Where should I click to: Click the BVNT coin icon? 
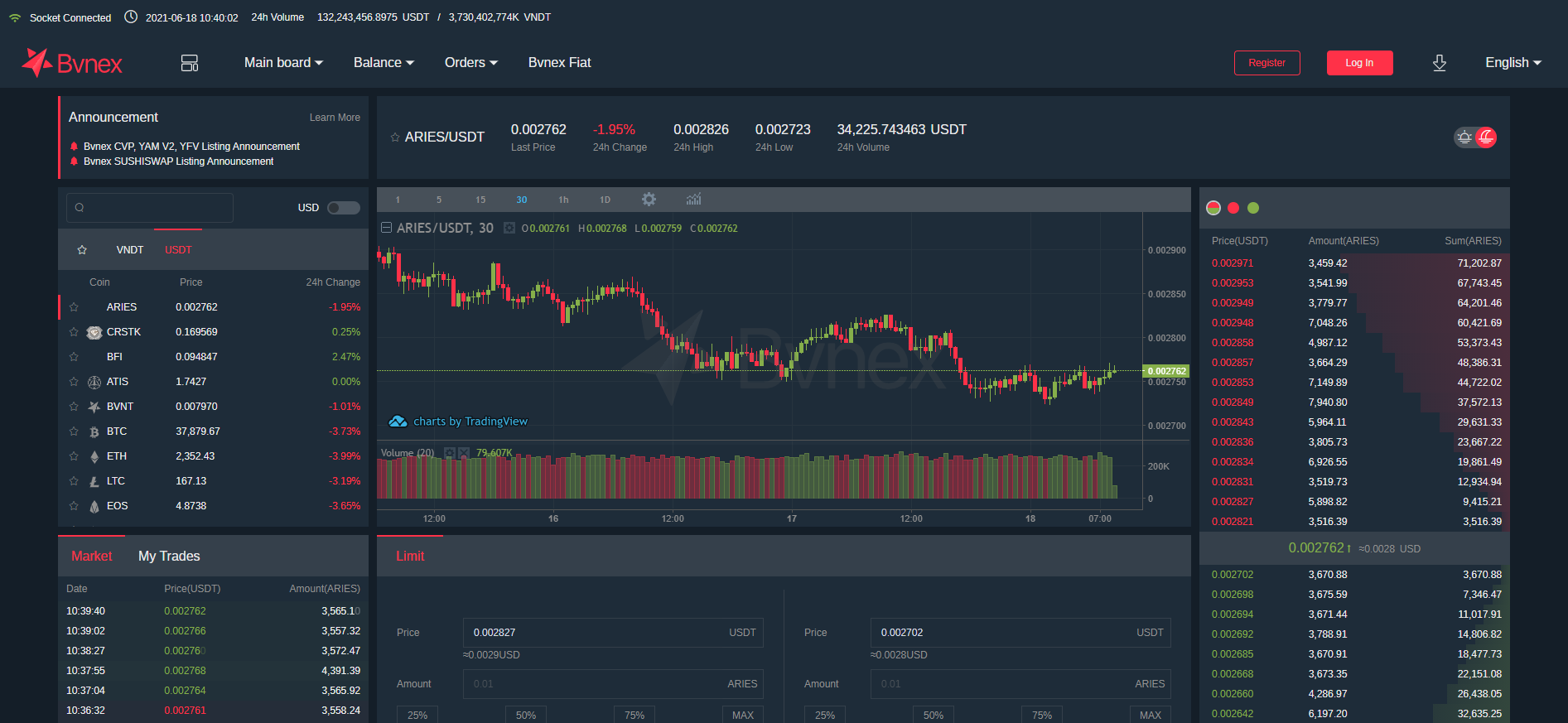click(94, 407)
